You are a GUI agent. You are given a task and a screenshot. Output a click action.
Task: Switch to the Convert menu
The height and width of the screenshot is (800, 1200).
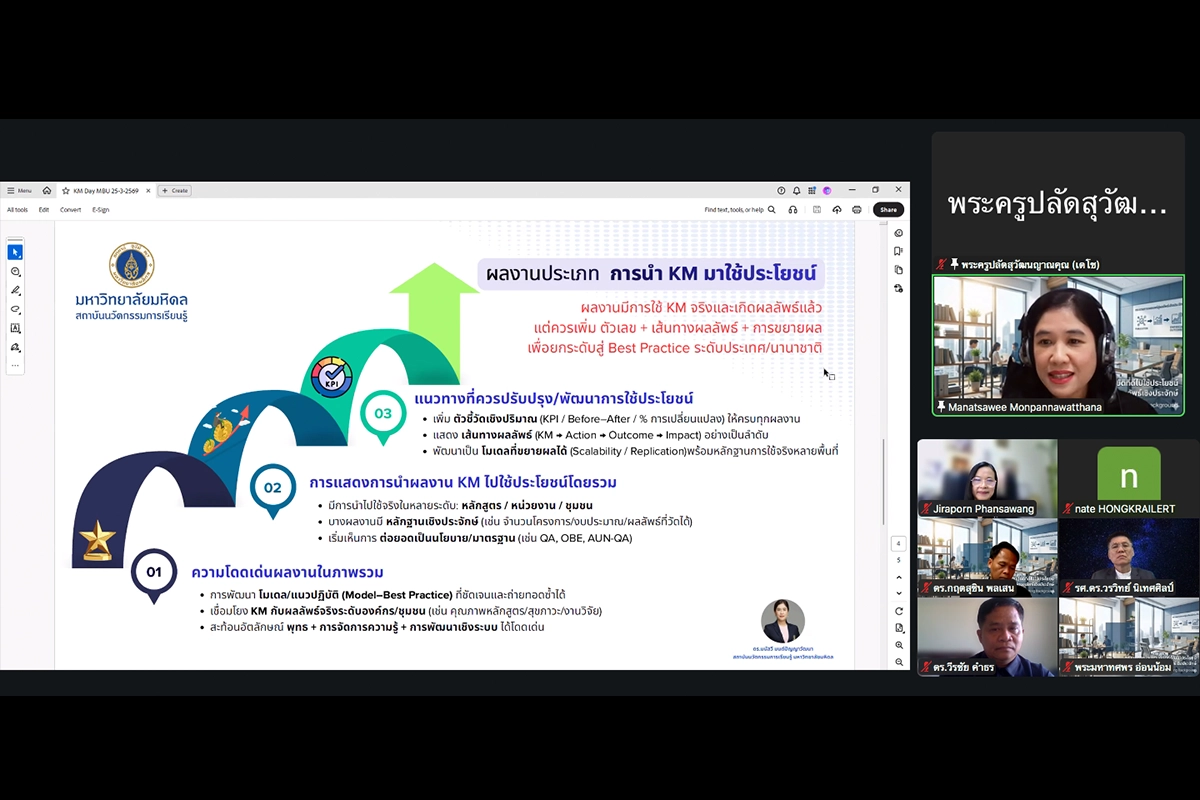pos(70,210)
